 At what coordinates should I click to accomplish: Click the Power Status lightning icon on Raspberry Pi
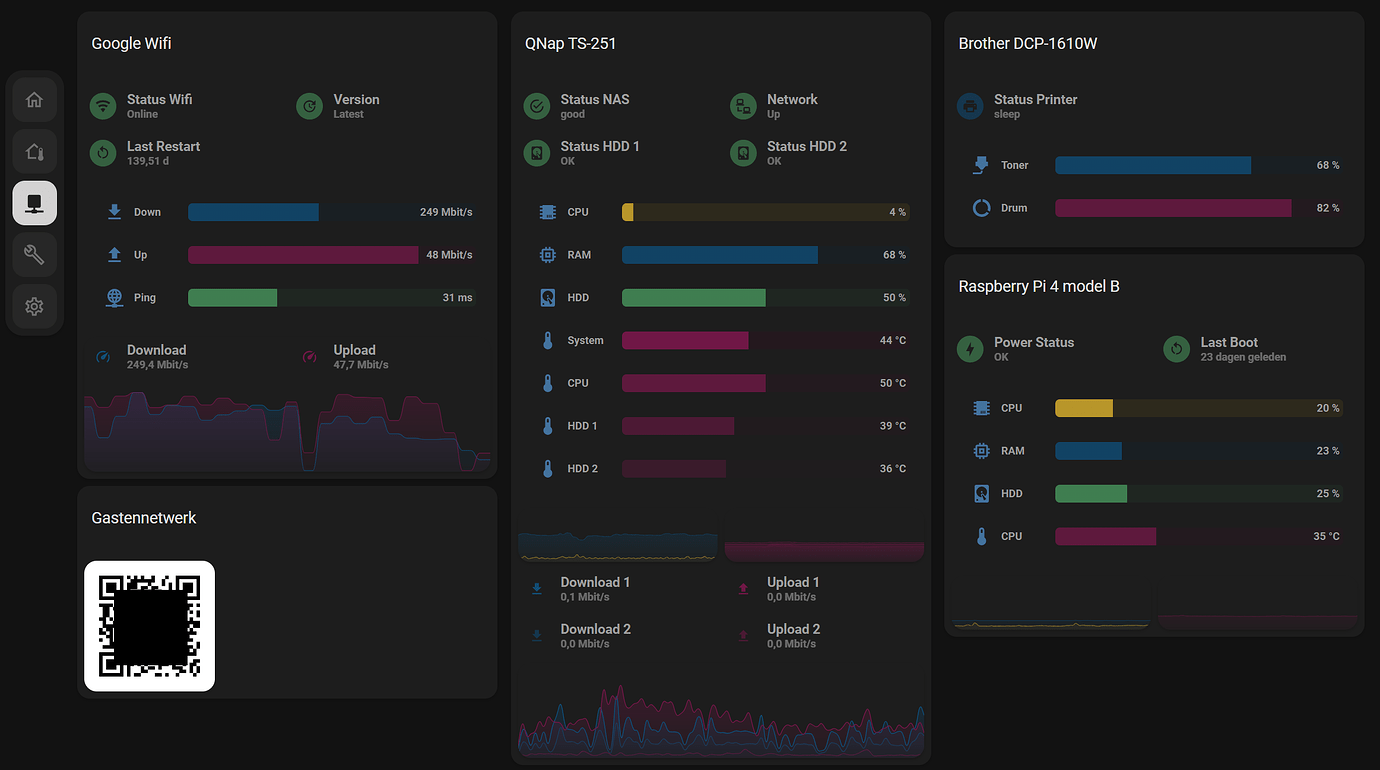(x=969, y=348)
